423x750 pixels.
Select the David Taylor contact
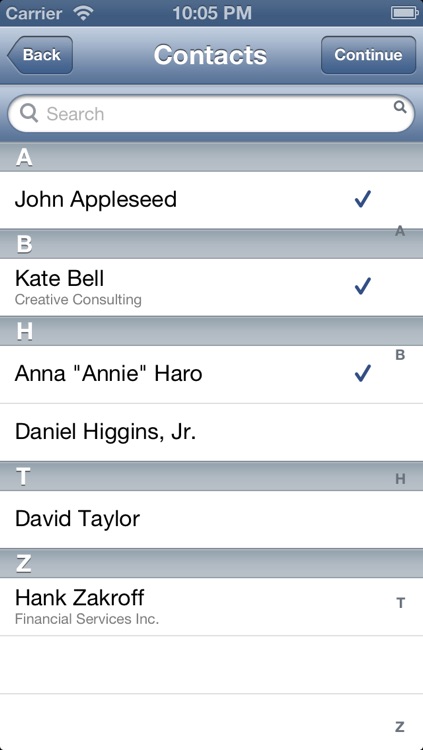pos(212,519)
